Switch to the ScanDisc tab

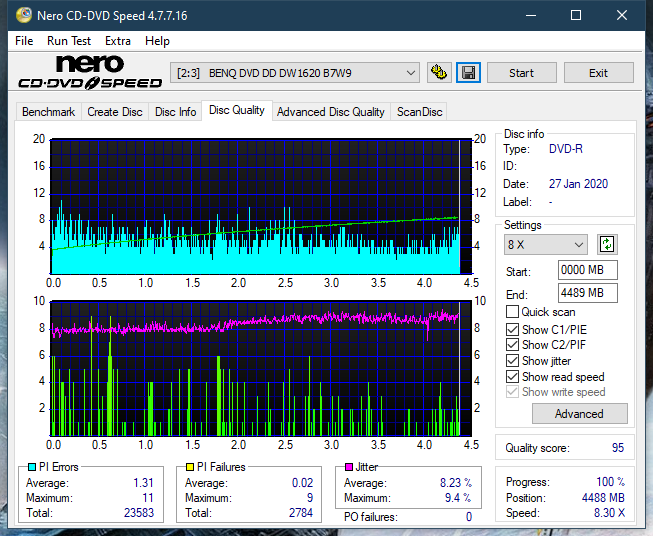(419, 112)
